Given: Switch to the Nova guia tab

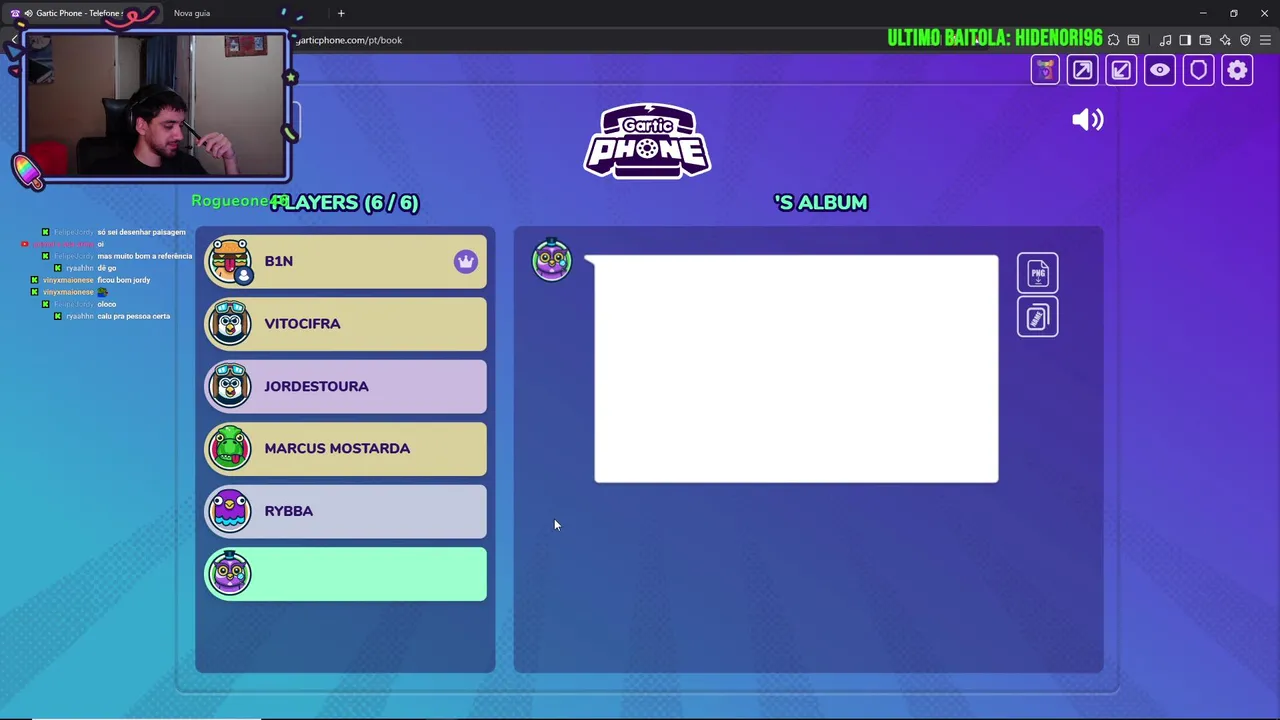Looking at the screenshot, I should pyautogui.click(x=192, y=13).
